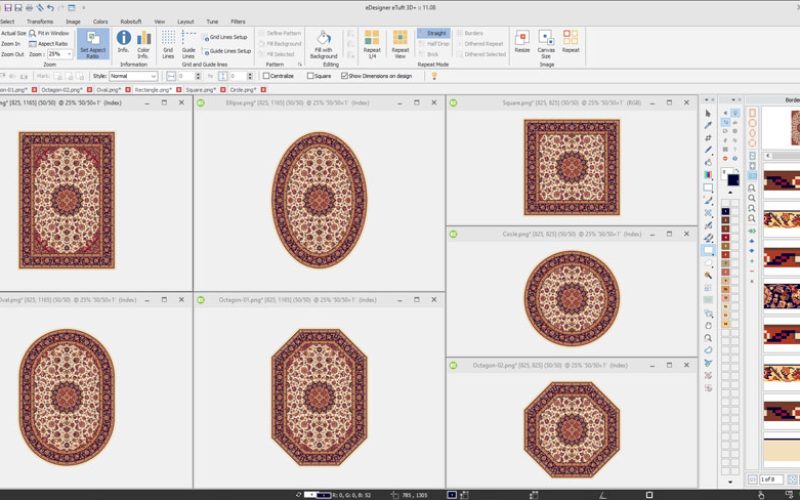Select the arrow pointer tool in the toolbox
Image resolution: width=800 pixels, height=500 pixels.
(x=708, y=113)
